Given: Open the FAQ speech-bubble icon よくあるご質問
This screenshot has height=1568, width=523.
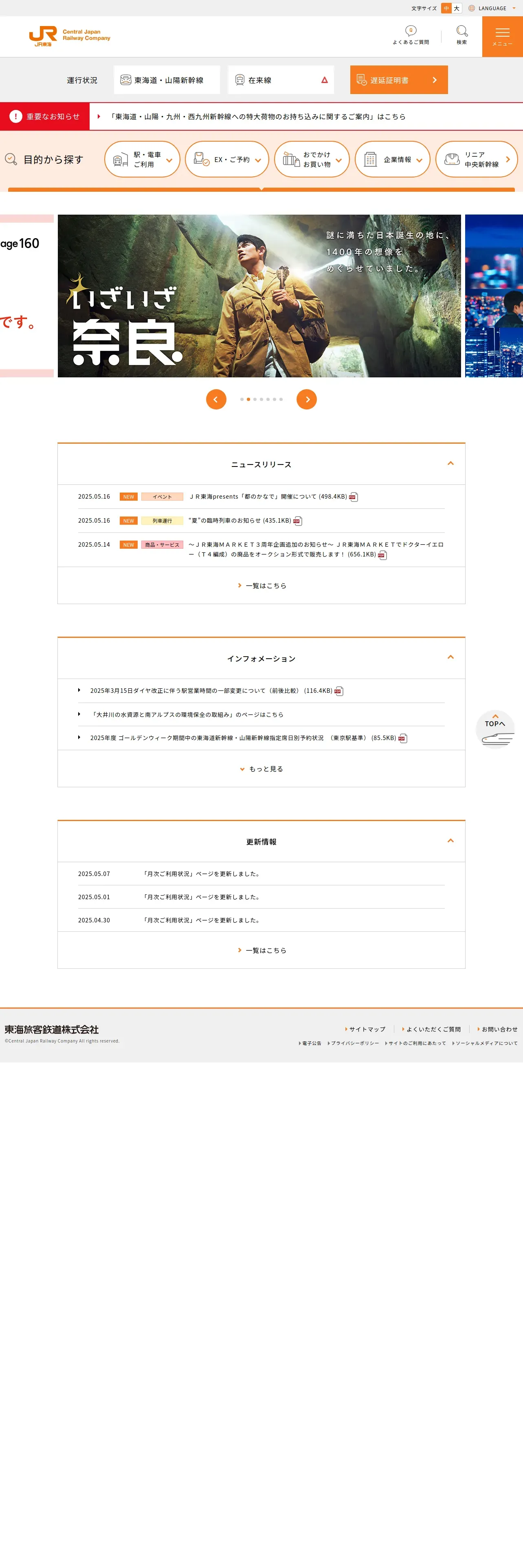Looking at the screenshot, I should pyautogui.click(x=410, y=35).
